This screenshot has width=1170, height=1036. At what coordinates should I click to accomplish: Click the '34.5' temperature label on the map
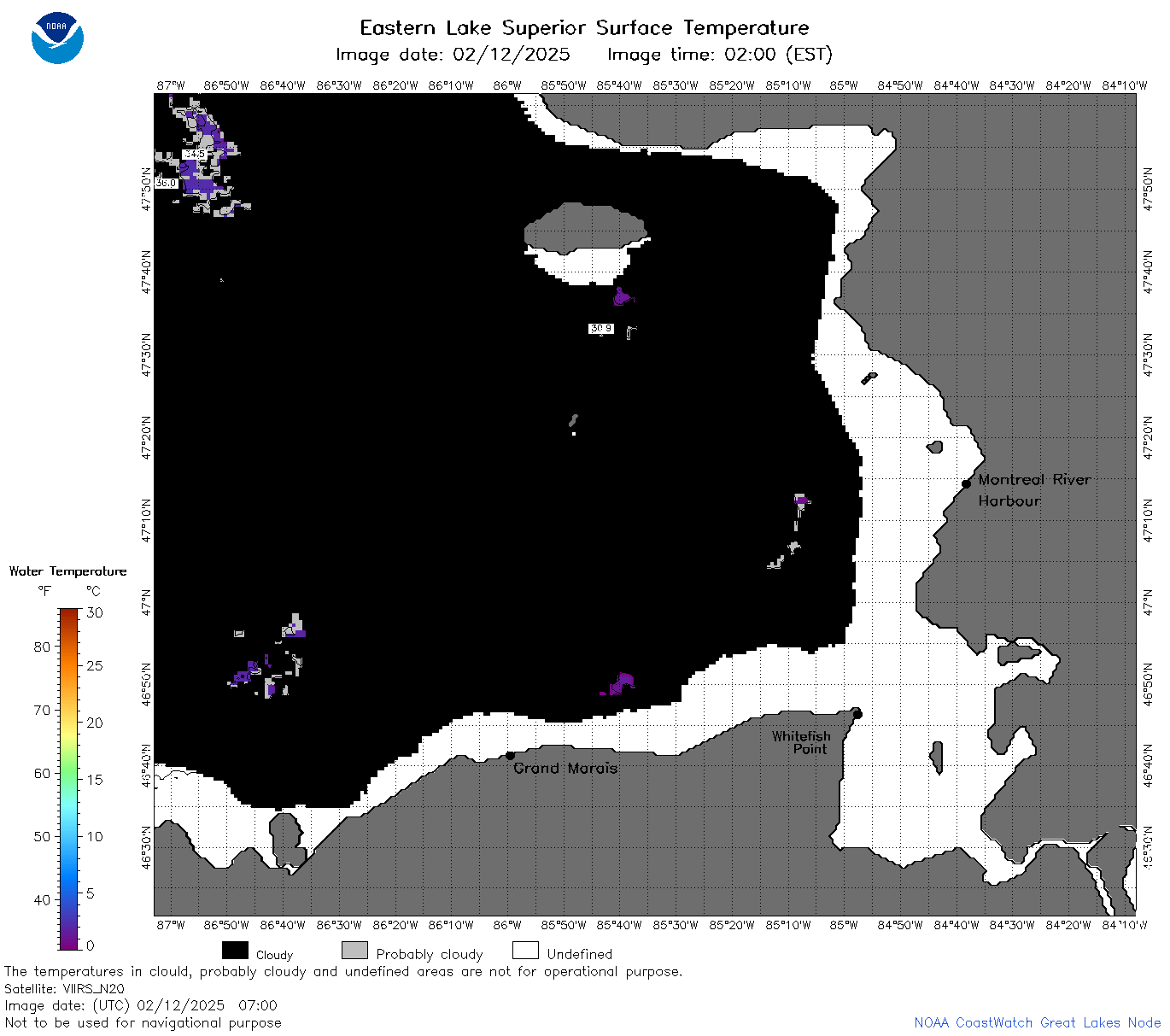[195, 155]
